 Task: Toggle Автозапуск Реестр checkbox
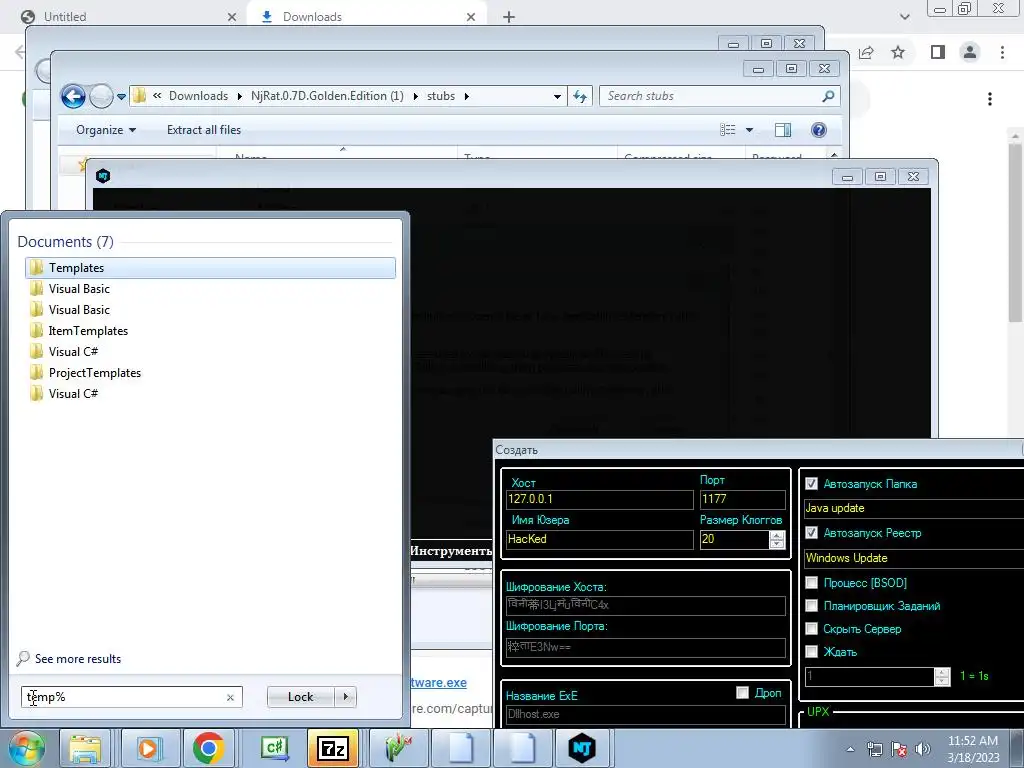pyautogui.click(x=811, y=533)
